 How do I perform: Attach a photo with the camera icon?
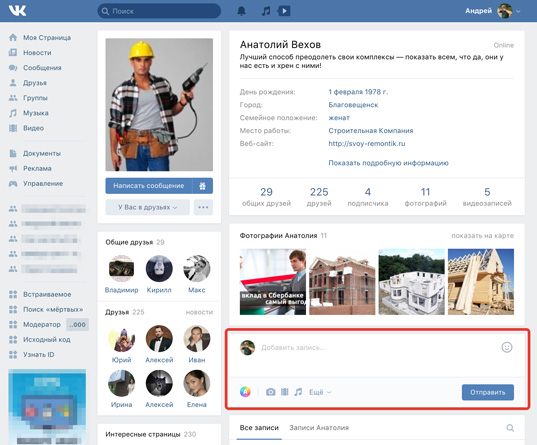point(271,392)
